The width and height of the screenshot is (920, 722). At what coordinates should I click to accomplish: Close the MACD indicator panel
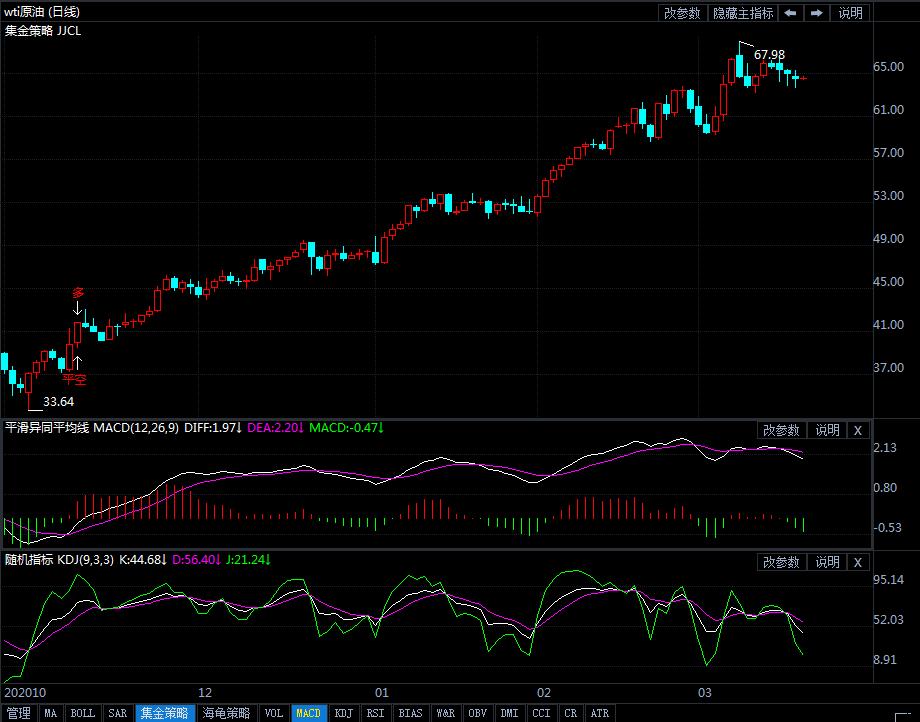(857, 430)
